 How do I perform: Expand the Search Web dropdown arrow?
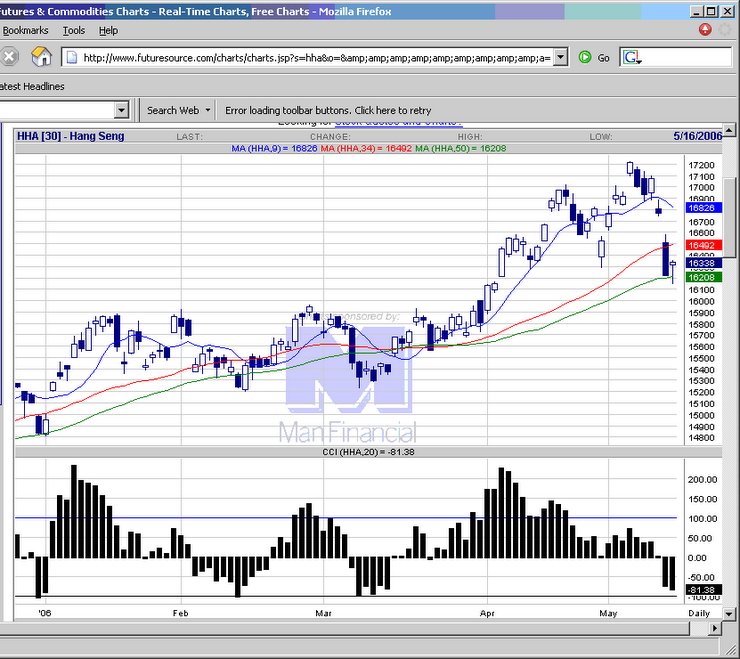(x=208, y=110)
